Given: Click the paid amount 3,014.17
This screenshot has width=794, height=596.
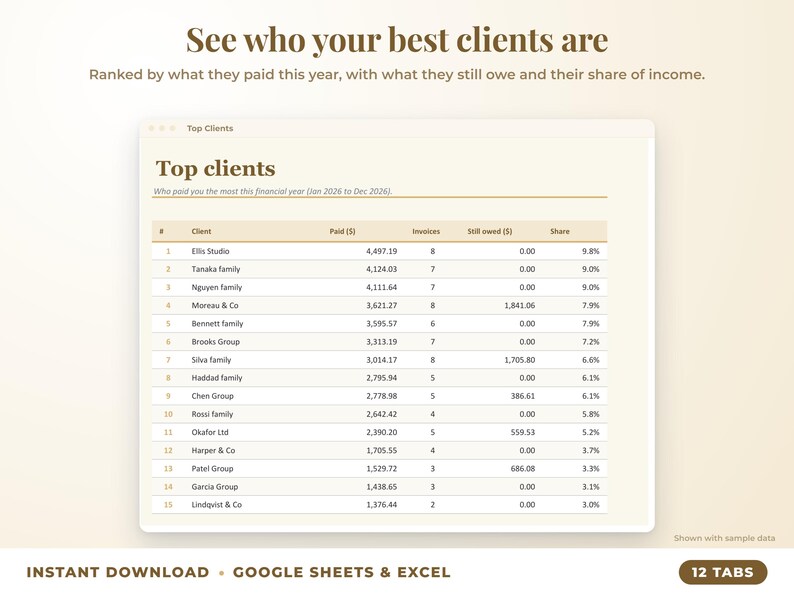Looking at the screenshot, I should 381,360.
